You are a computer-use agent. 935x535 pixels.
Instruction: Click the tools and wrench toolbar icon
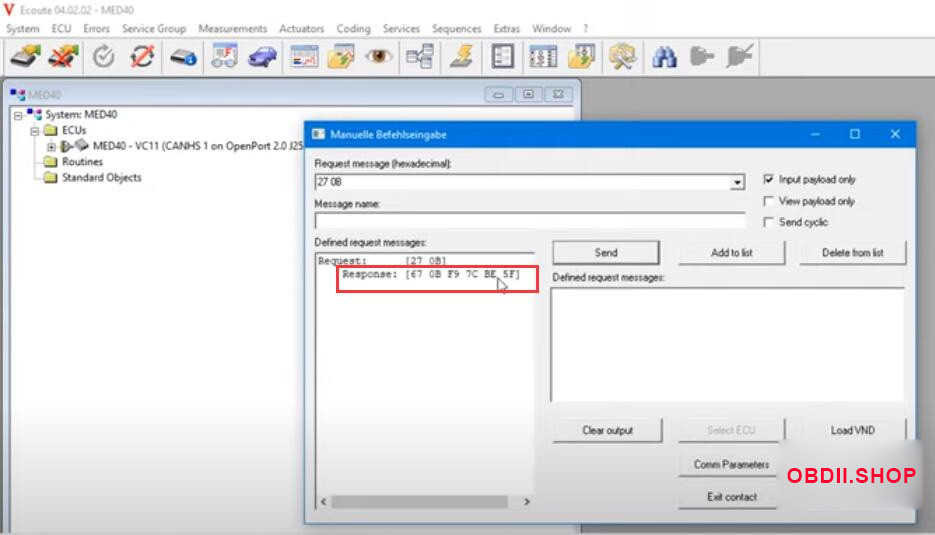[622, 57]
